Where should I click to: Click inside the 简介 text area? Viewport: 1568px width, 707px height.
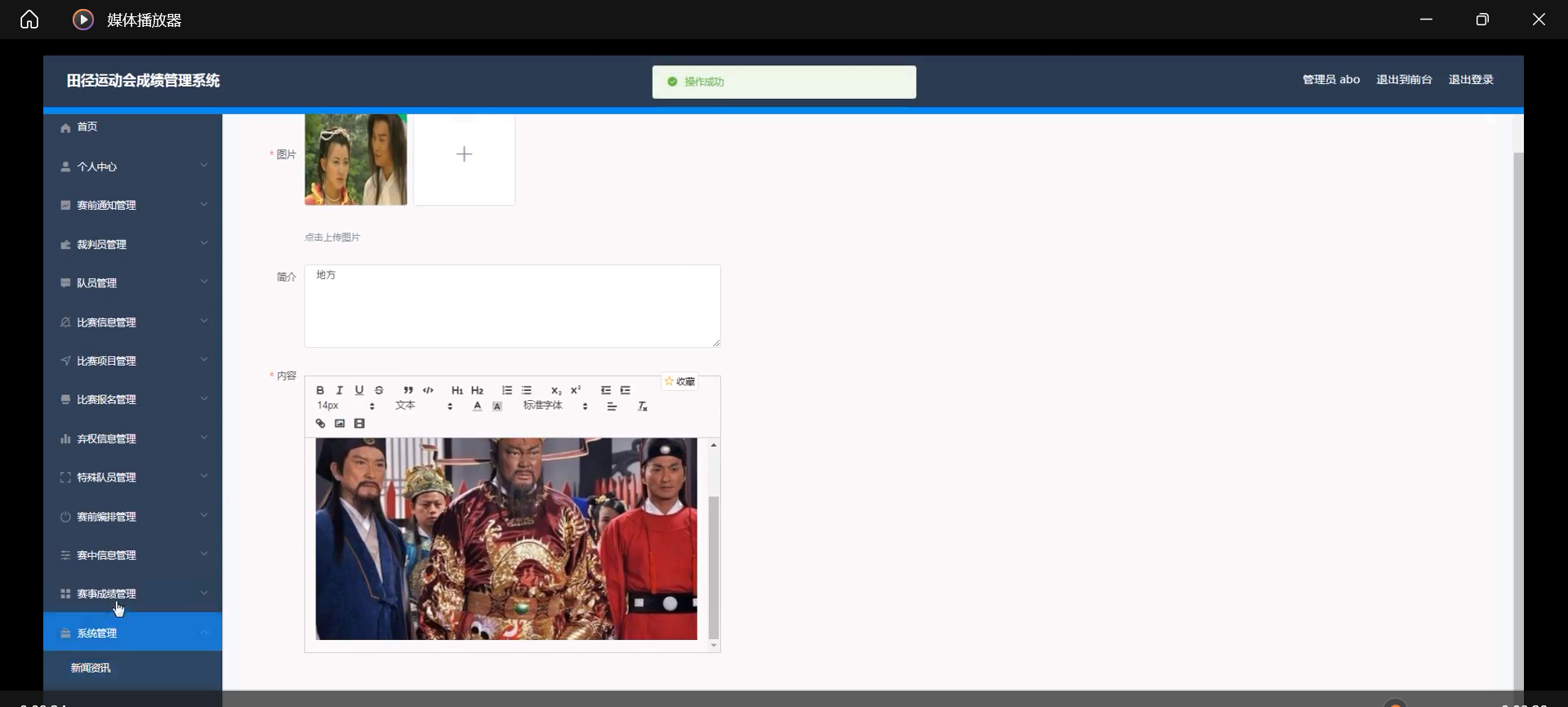[x=513, y=306]
